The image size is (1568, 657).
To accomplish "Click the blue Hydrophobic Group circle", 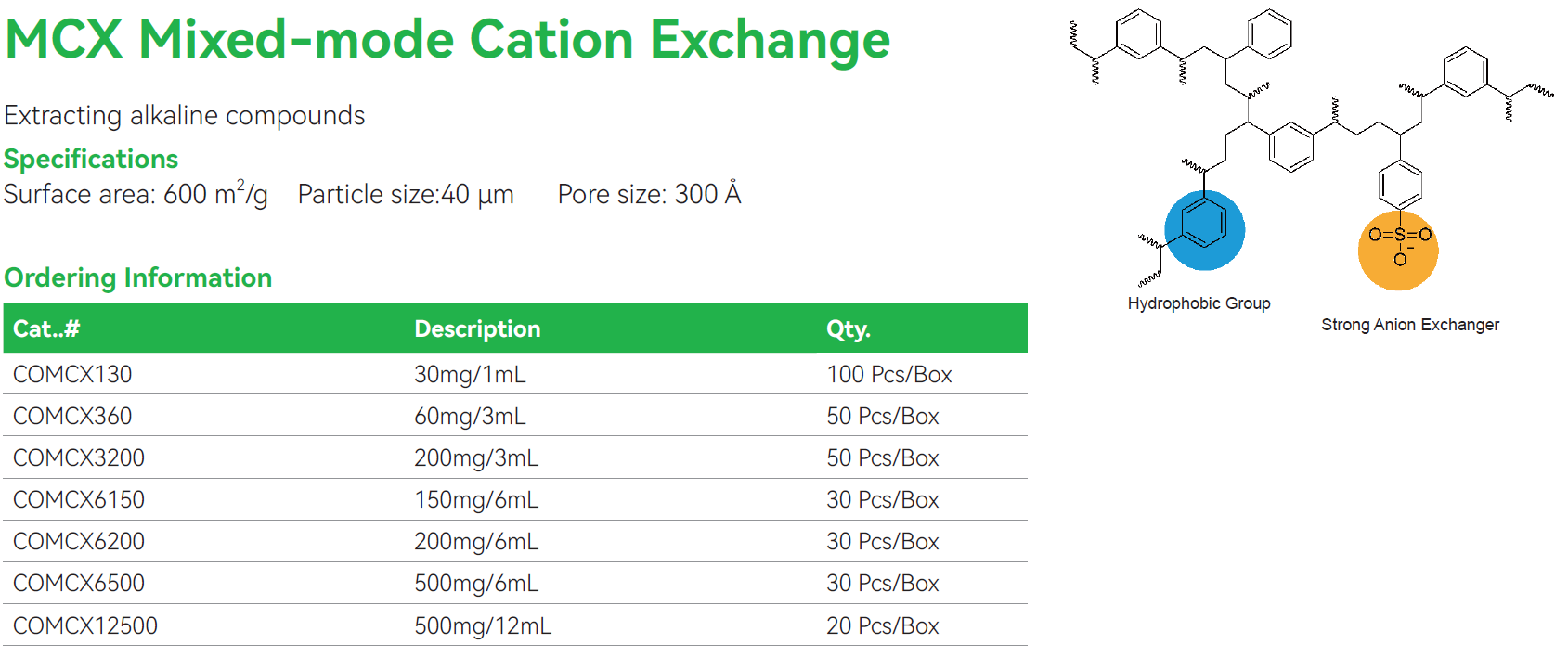I will (1204, 230).
